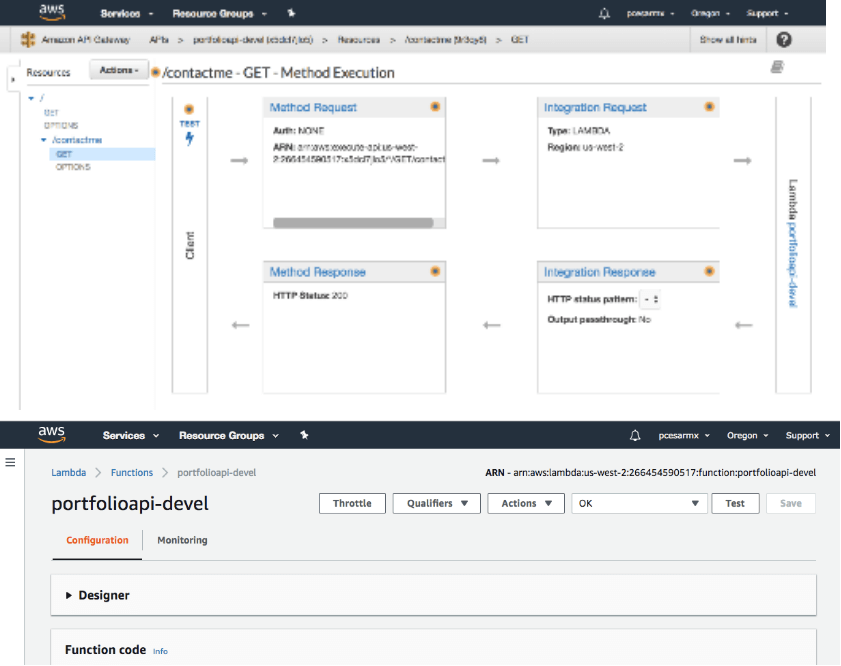Image resolution: width=841 pixels, height=666 pixels.
Task: Click the Resources panel heading
Action: (48, 72)
